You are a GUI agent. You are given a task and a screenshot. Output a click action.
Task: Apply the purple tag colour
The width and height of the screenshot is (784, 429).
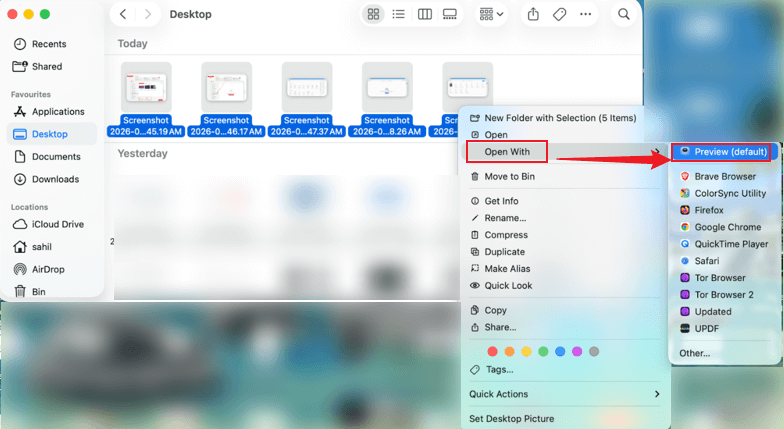point(577,352)
